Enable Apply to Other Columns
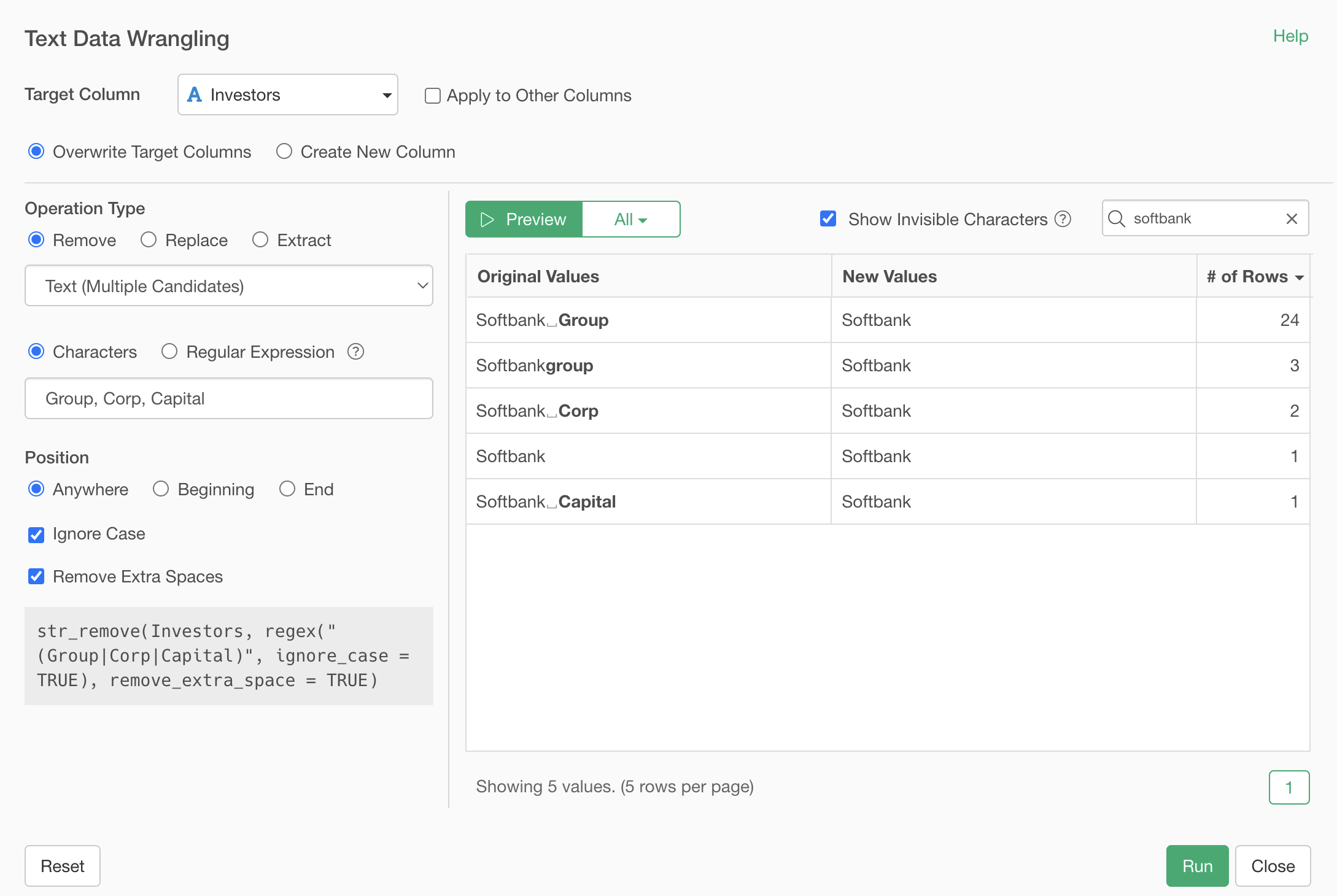This screenshot has width=1337, height=896. click(433, 95)
